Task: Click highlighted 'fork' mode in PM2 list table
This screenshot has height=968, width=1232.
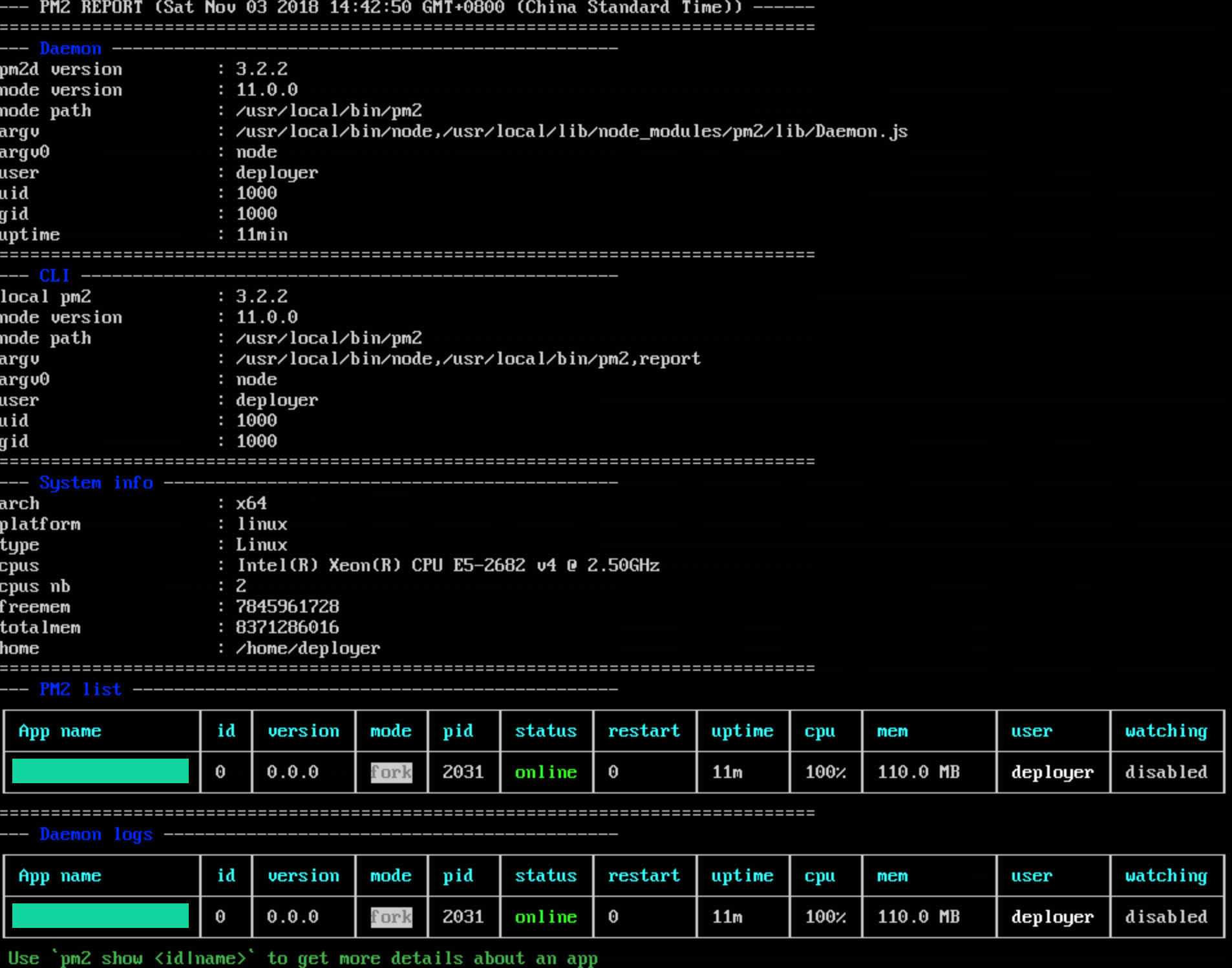Action: point(391,772)
